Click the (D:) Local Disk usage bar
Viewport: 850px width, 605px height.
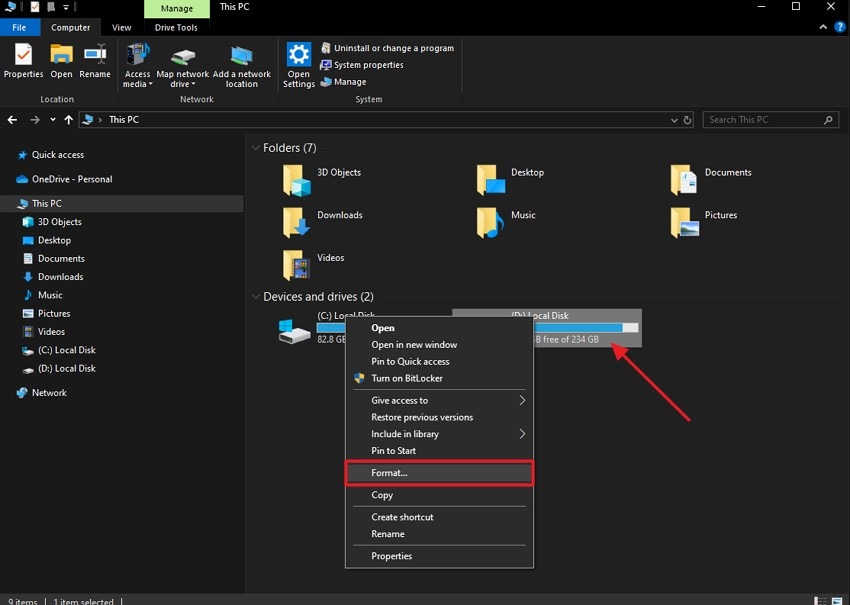(x=586, y=327)
